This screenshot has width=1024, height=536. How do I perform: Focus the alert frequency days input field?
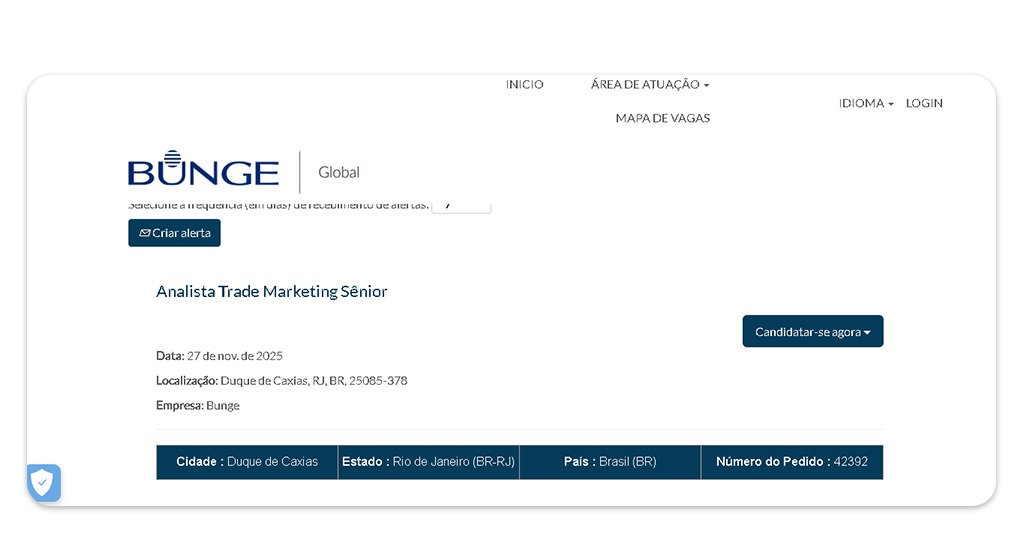click(x=461, y=206)
